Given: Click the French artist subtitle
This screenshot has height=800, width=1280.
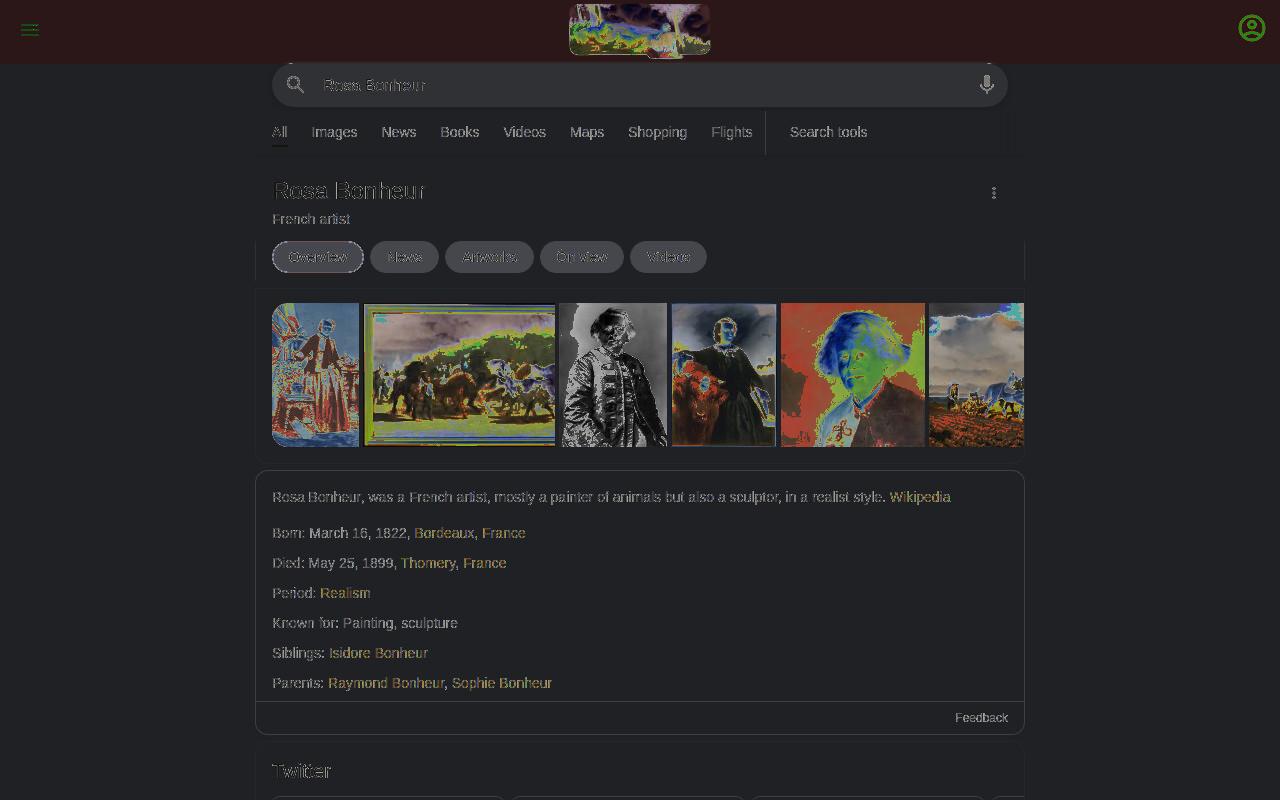Looking at the screenshot, I should (311, 219).
